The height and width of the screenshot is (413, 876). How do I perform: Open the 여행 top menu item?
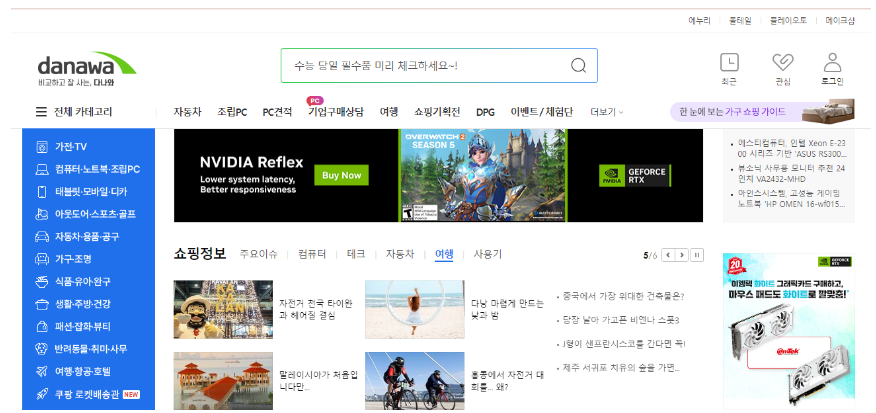coord(389,112)
